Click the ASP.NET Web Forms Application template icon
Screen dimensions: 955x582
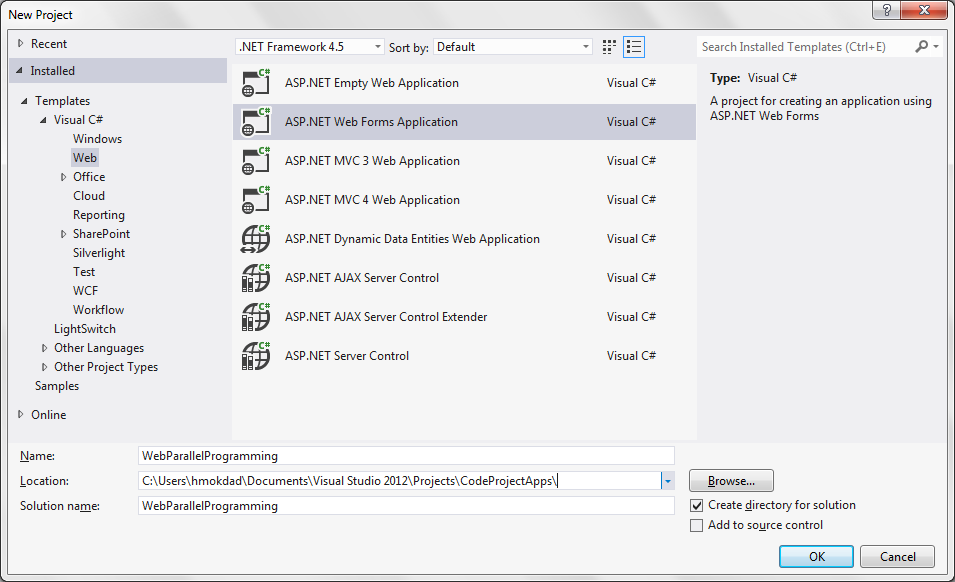tap(256, 122)
